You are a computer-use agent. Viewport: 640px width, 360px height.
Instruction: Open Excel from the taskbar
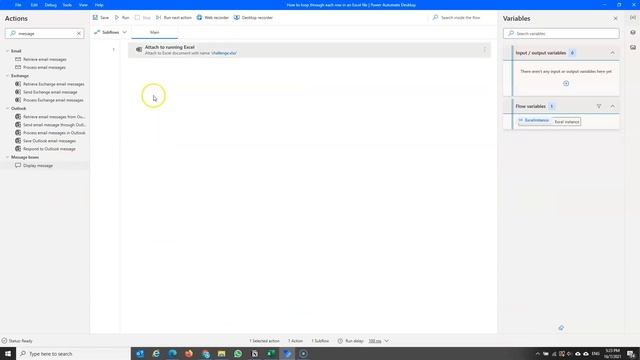tap(271, 353)
